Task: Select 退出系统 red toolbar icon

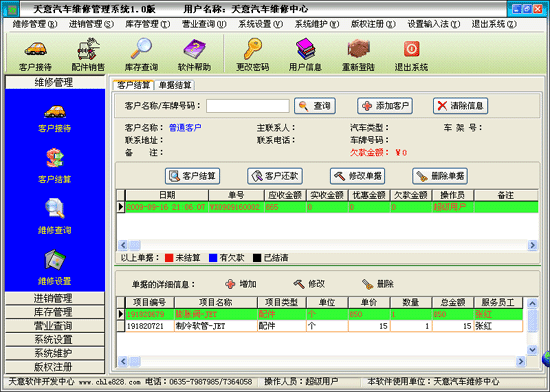Action: pyautogui.click(x=411, y=55)
